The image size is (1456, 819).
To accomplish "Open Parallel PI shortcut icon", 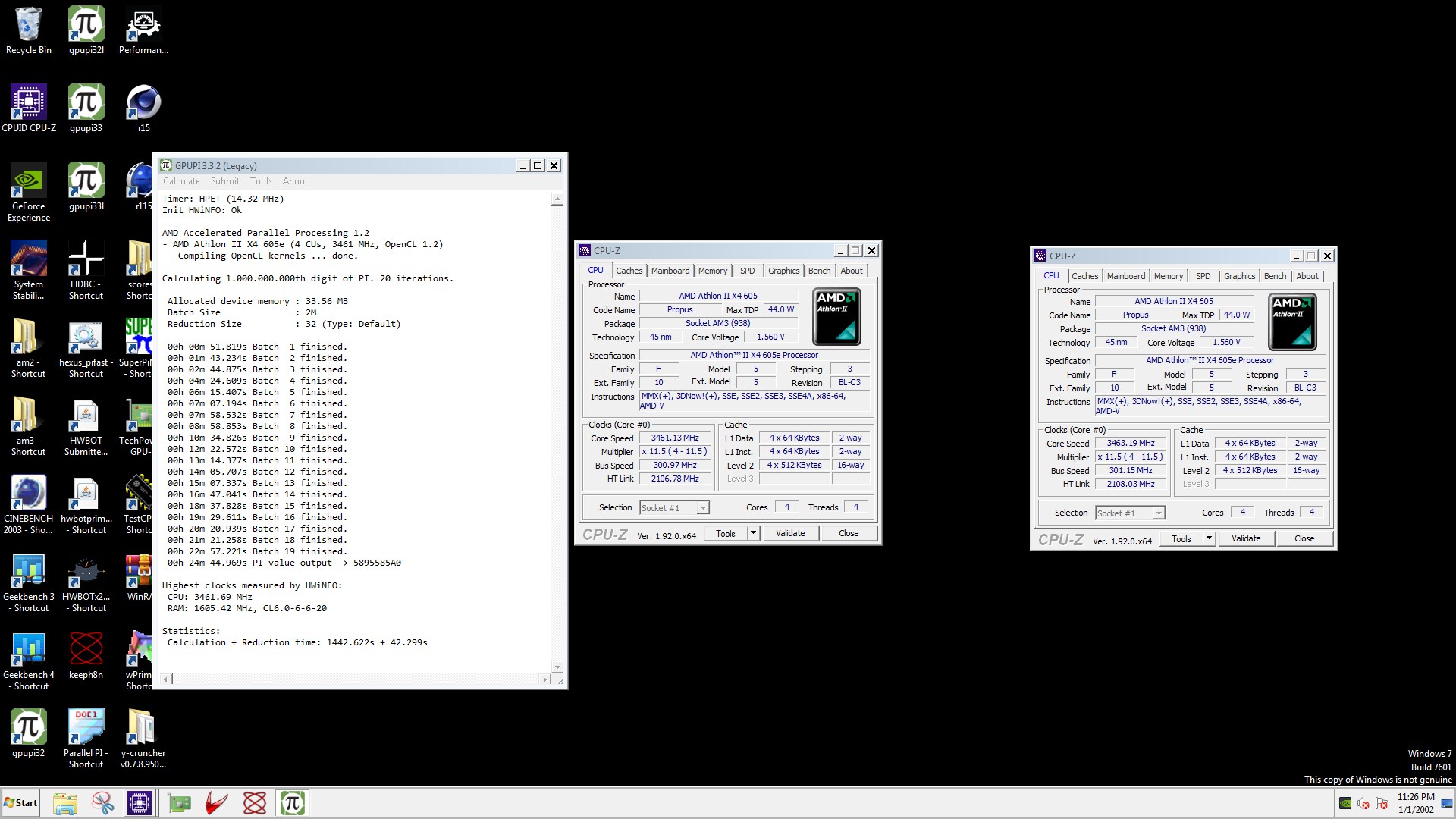I will [86, 739].
